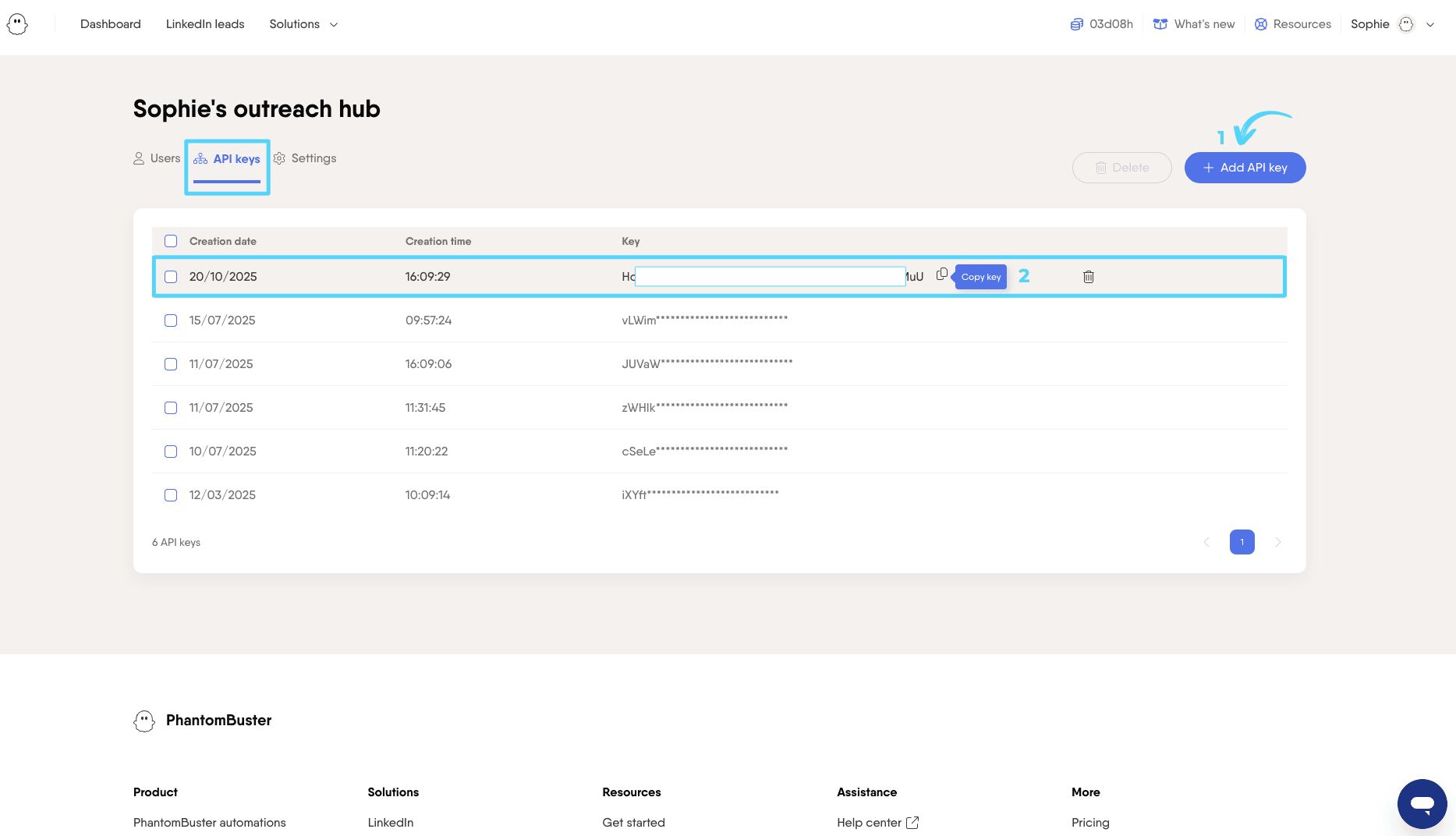The width and height of the screenshot is (1456, 836).
Task: Click the iXYft masked key text
Action: click(700, 494)
